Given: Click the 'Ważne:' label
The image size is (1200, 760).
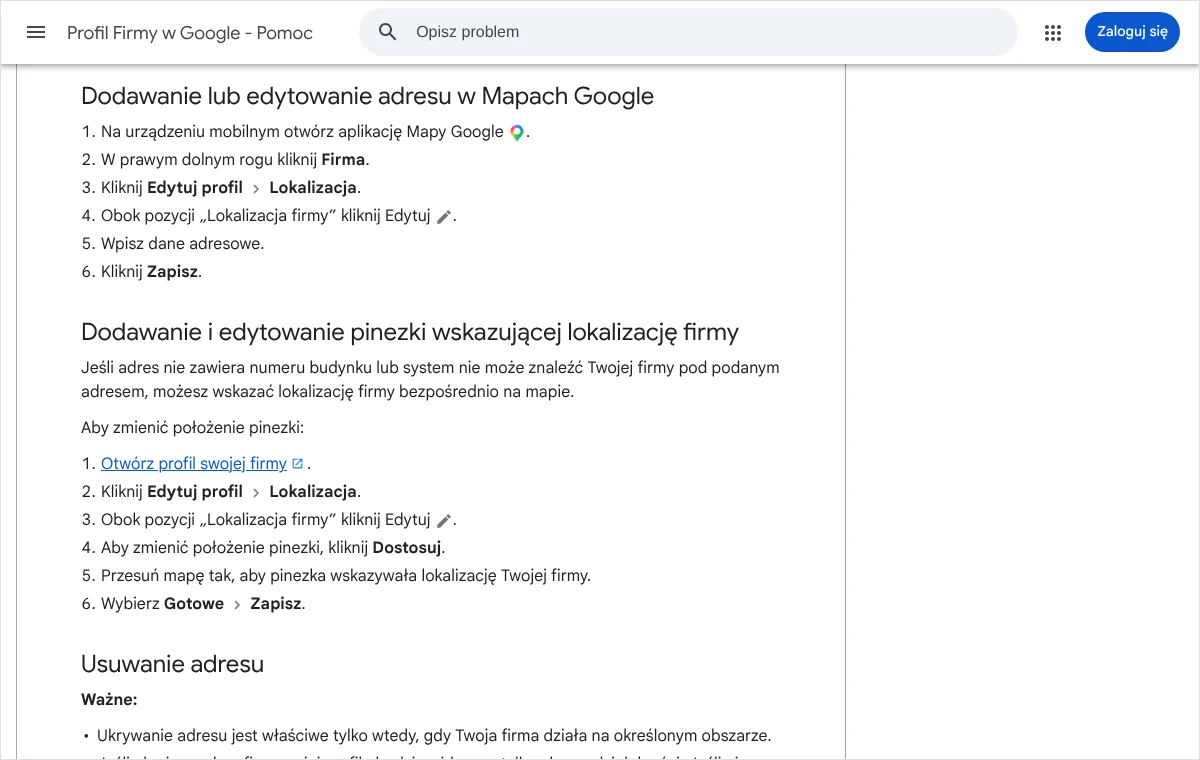Looking at the screenshot, I should 109,700.
